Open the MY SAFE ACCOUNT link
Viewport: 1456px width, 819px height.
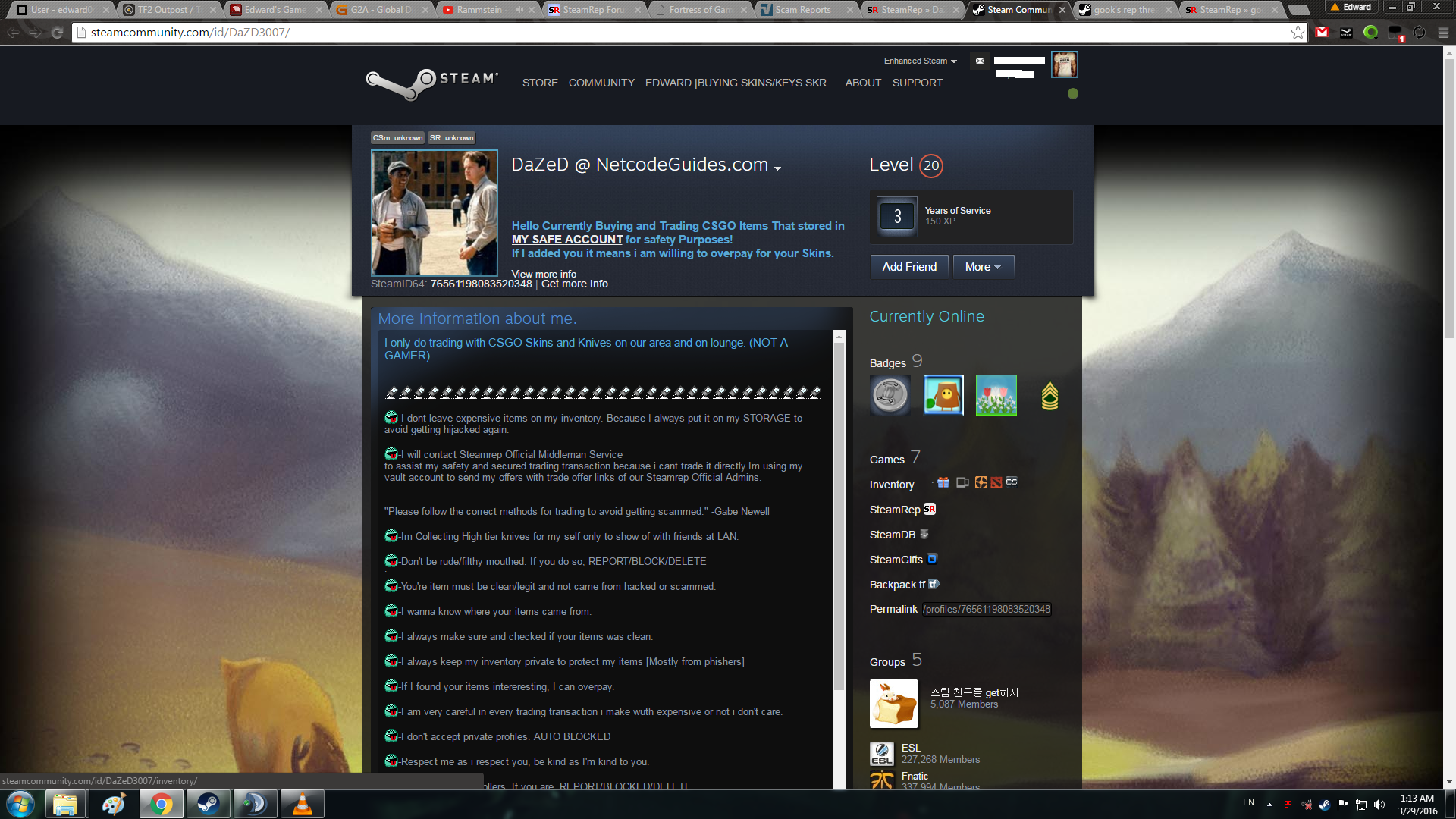(566, 240)
